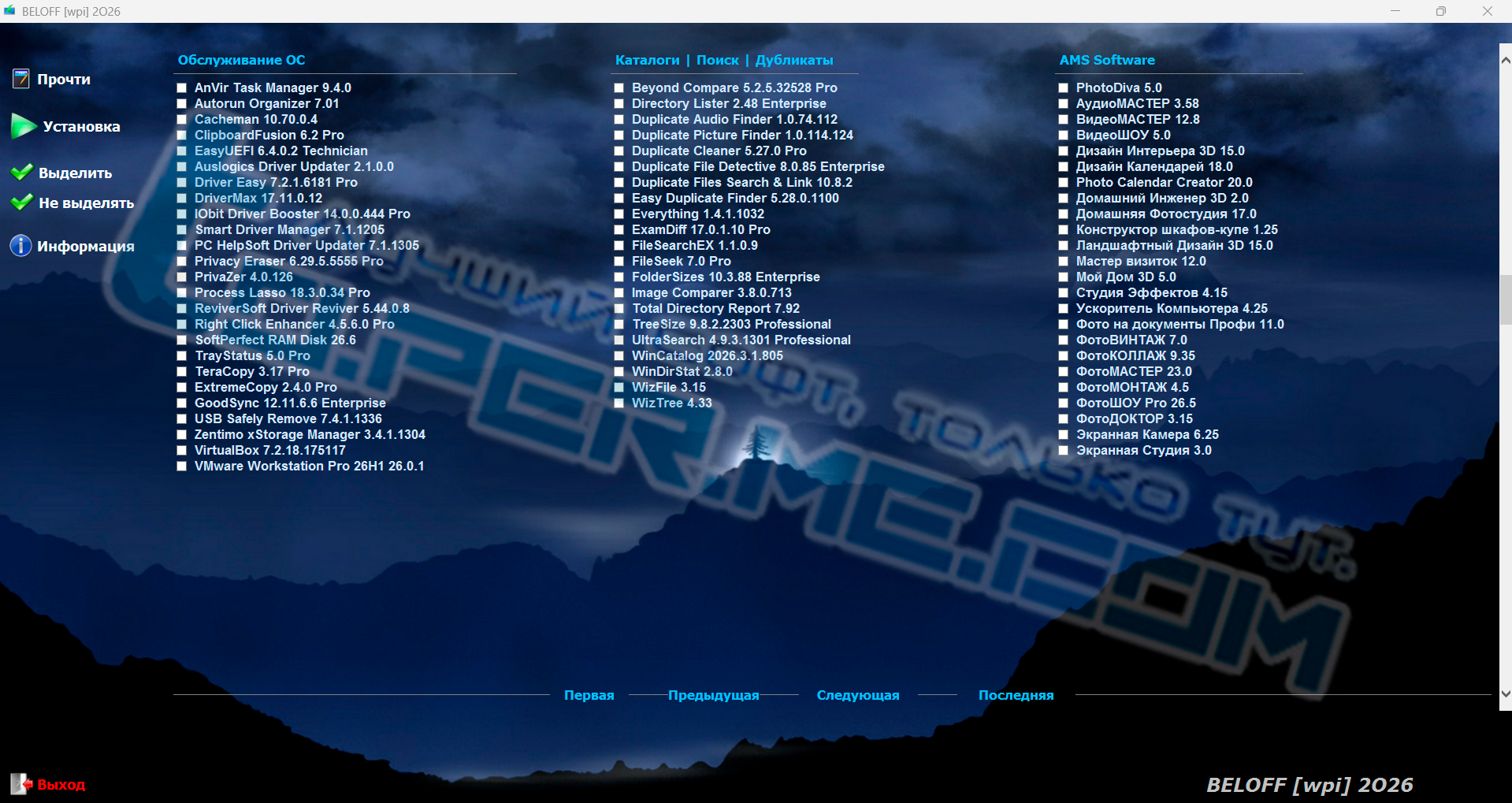Select the GoodSync 12.11.6.6 Enterprise entry
Image resolution: width=1512 pixels, height=803 pixels.
pyautogui.click(x=290, y=403)
